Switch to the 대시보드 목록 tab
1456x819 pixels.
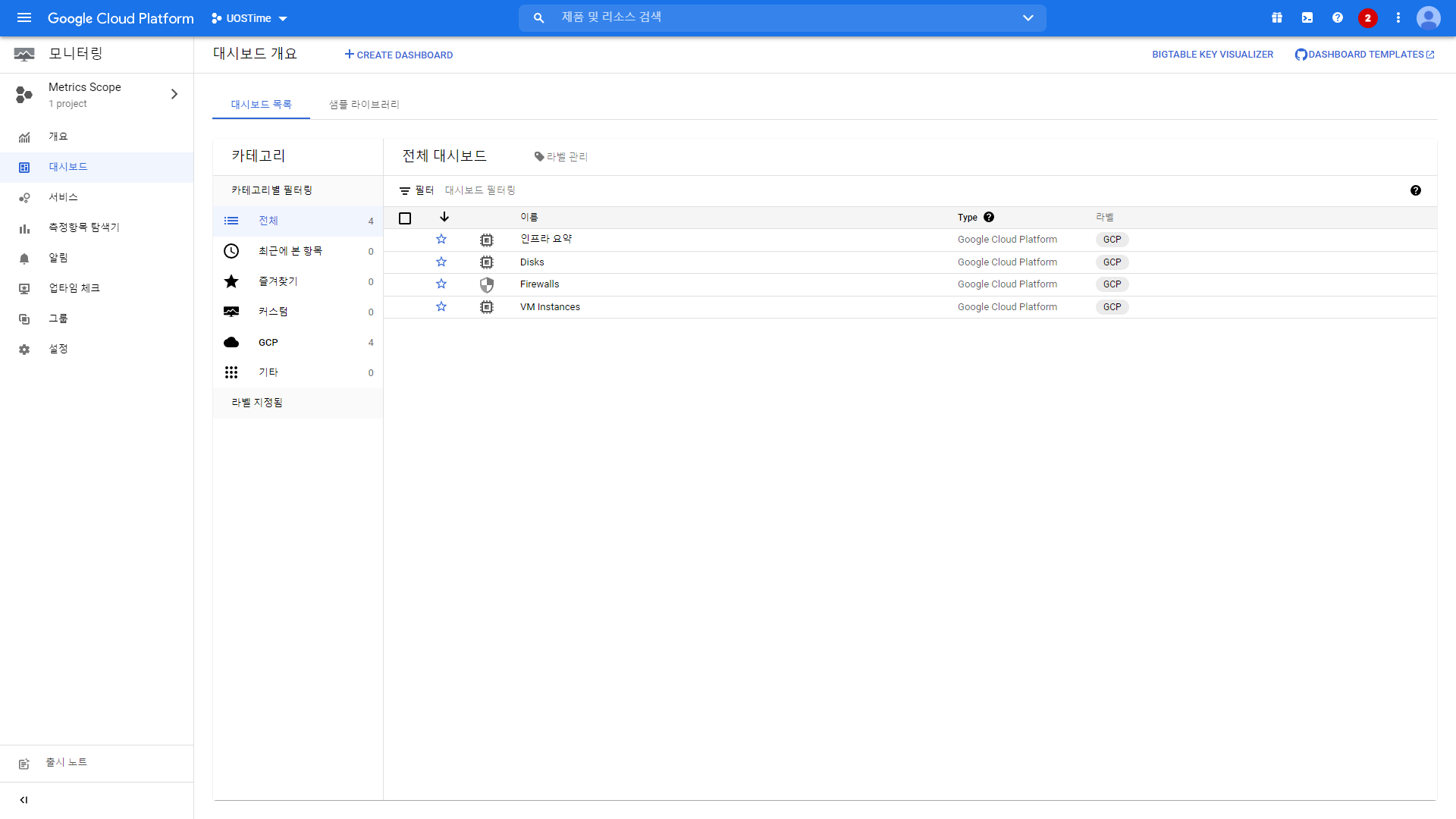pyautogui.click(x=261, y=105)
